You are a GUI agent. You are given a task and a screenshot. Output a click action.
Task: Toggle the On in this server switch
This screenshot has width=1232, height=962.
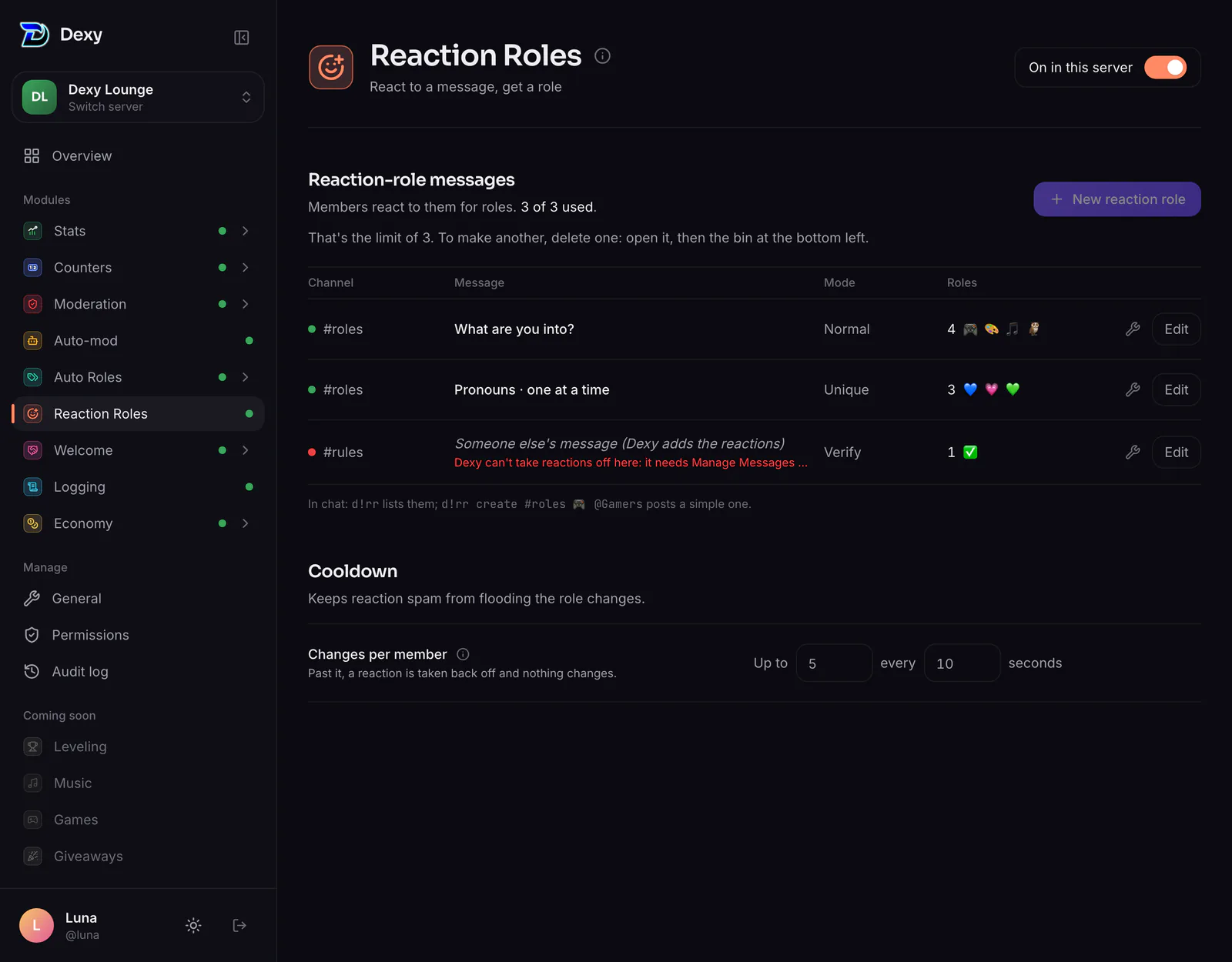point(1165,68)
